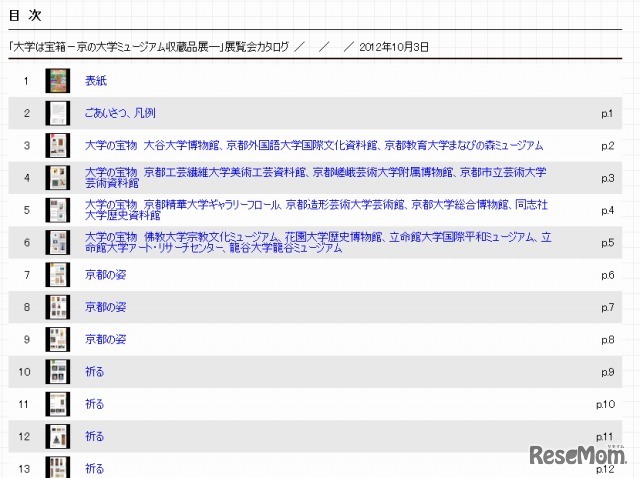Click the page thumbnail in row 13
Screen dimensions: 640x478
[58, 467]
